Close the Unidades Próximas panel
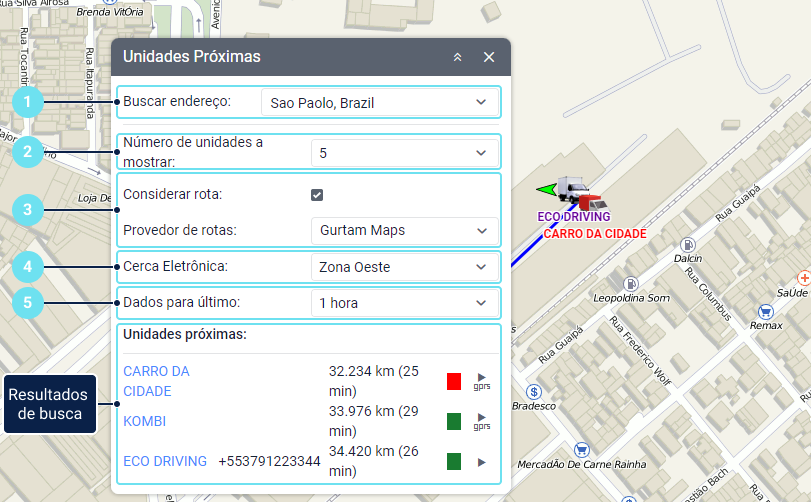The image size is (811, 502). coord(489,57)
